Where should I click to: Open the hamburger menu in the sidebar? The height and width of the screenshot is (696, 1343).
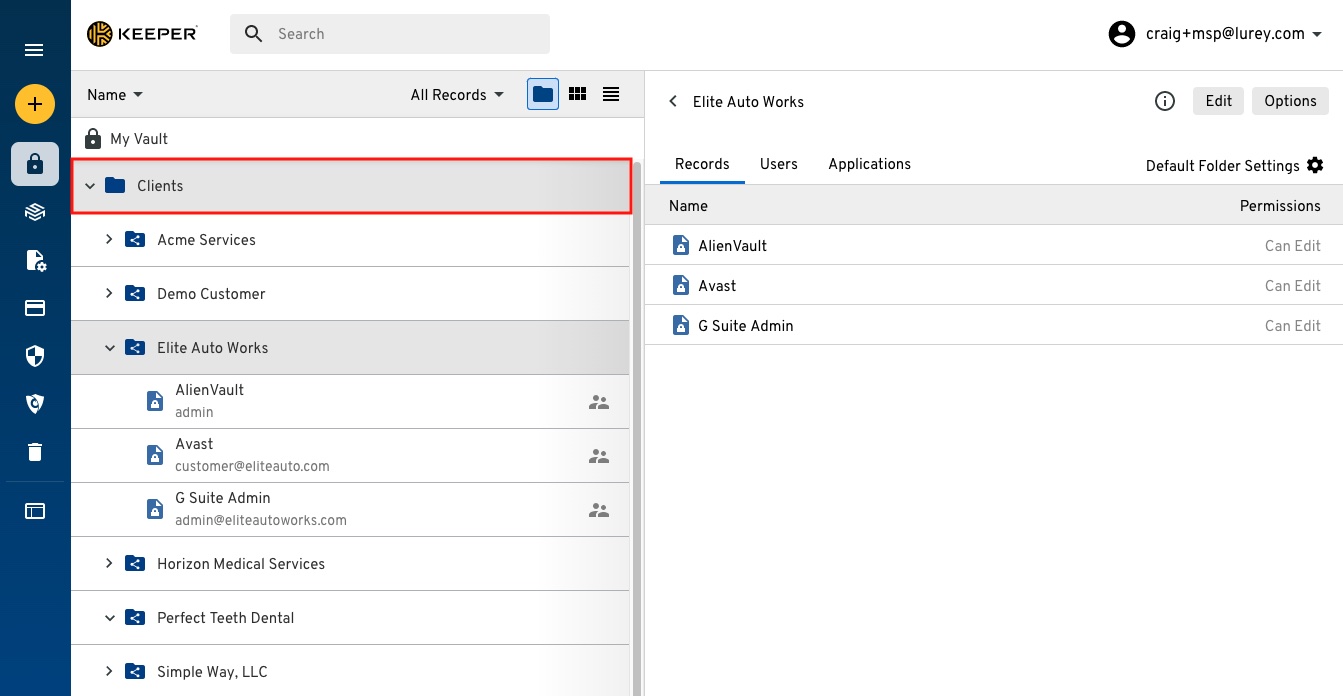34,50
